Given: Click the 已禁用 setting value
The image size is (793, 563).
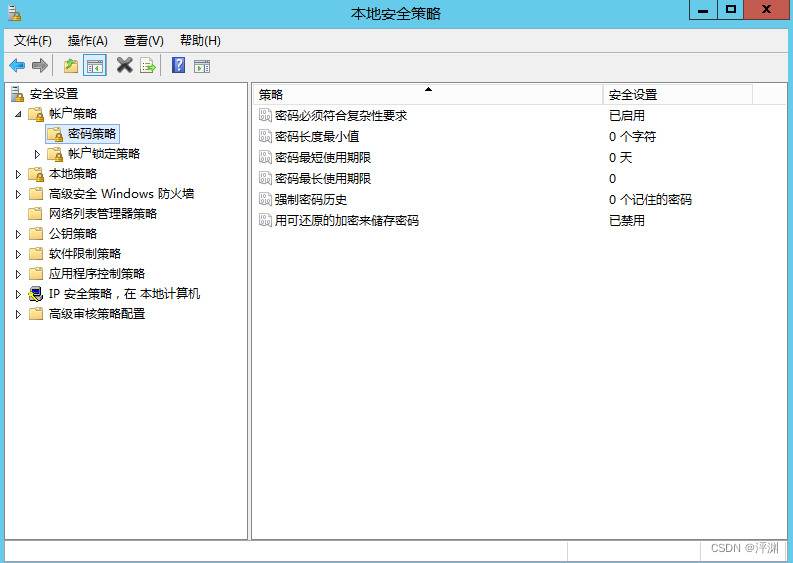Looking at the screenshot, I should tap(627, 221).
